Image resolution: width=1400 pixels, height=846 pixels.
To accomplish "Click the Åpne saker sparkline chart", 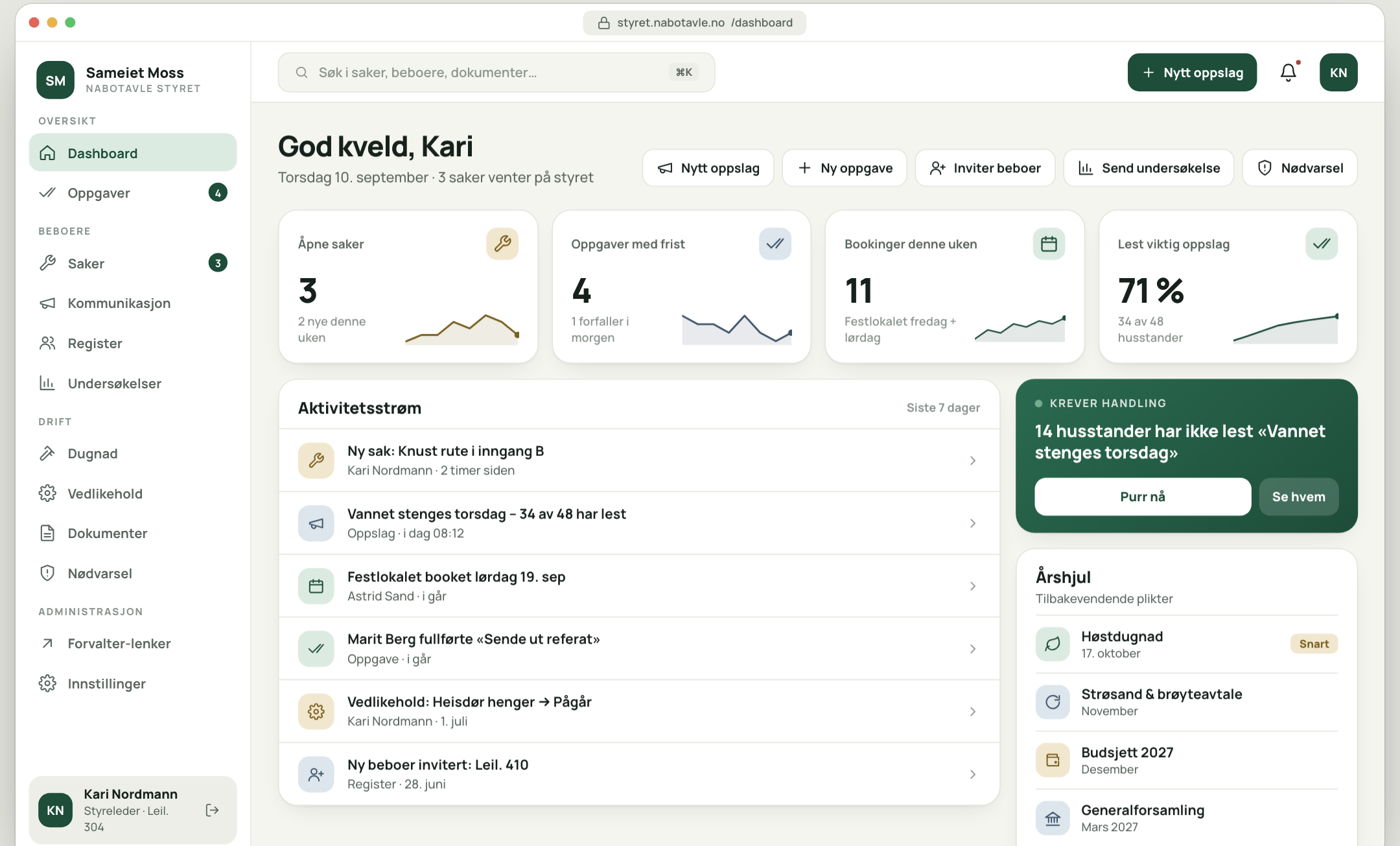I will click(x=462, y=329).
